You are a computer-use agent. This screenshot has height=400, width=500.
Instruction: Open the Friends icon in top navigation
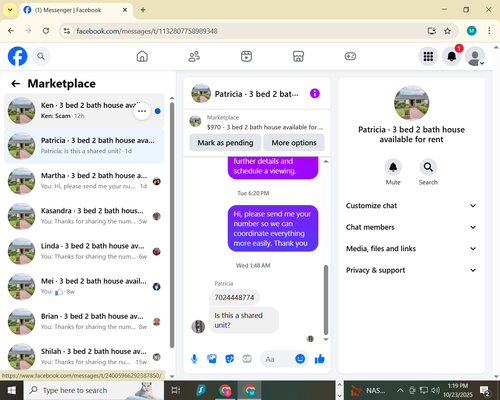coord(194,56)
